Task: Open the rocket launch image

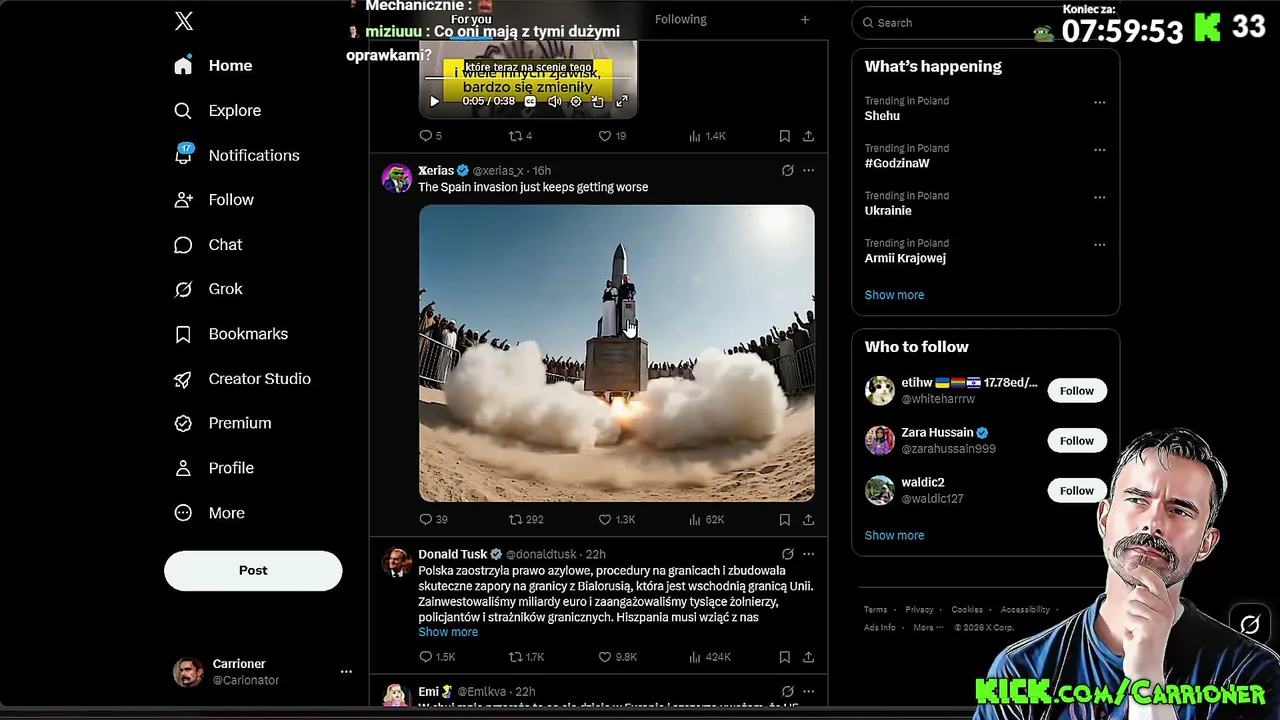Action: click(616, 353)
